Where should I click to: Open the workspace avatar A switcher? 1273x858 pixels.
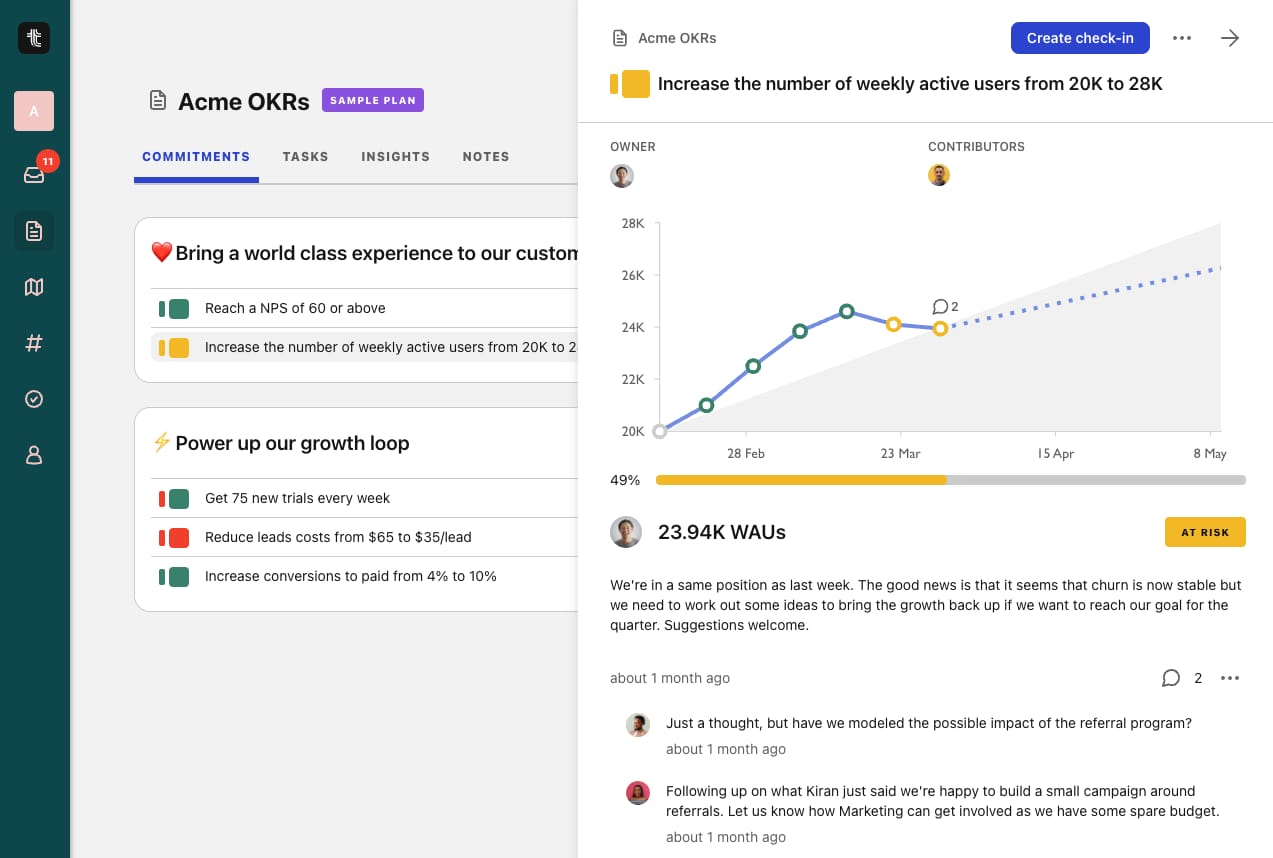[34, 111]
